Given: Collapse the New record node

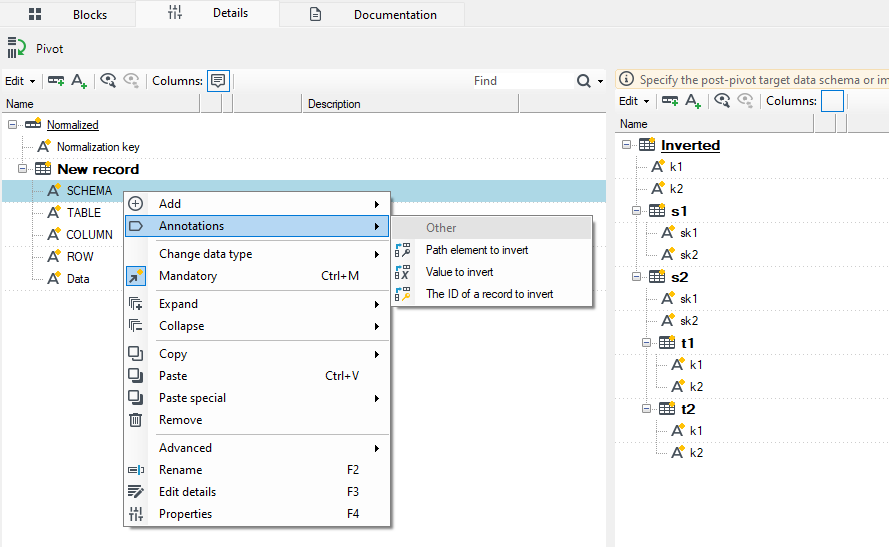Looking at the screenshot, I should pos(22,169).
